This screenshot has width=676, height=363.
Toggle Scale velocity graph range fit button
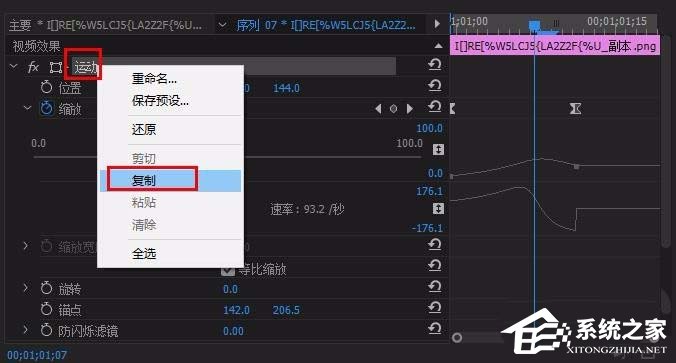click(438, 209)
